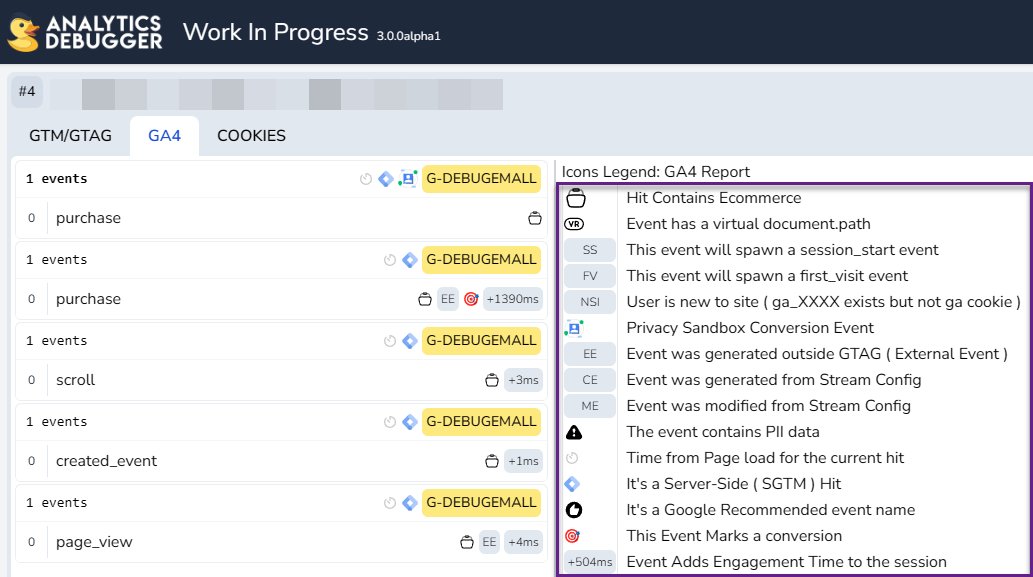Image resolution: width=1033 pixels, height=577 pixels.
Task: Click G-DEBUGEMALL badge above second purchase row
Action: [481, 260]
